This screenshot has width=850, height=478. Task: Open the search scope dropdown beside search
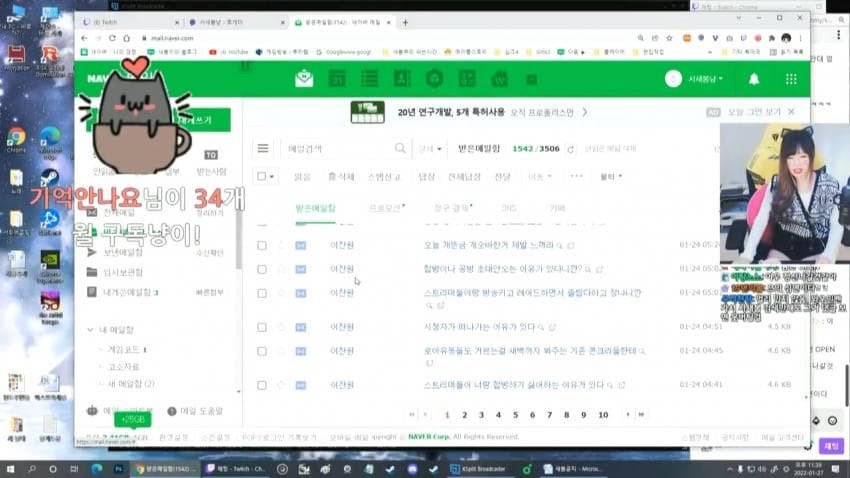tap(430, 148)
